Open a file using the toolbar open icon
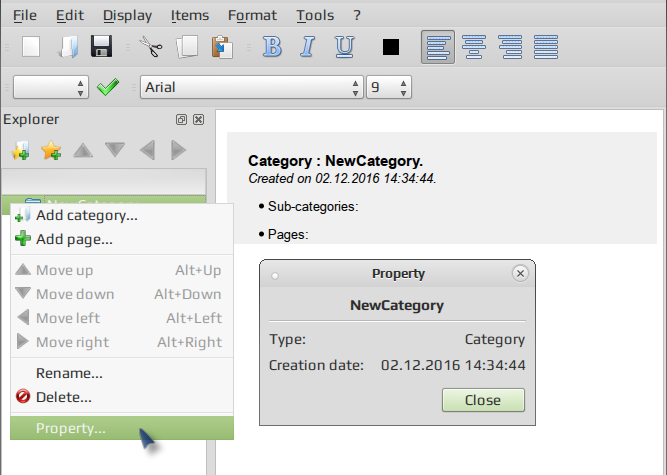Image resolution: width=667 pixels, height=475 pixels. tap(68, 46)
